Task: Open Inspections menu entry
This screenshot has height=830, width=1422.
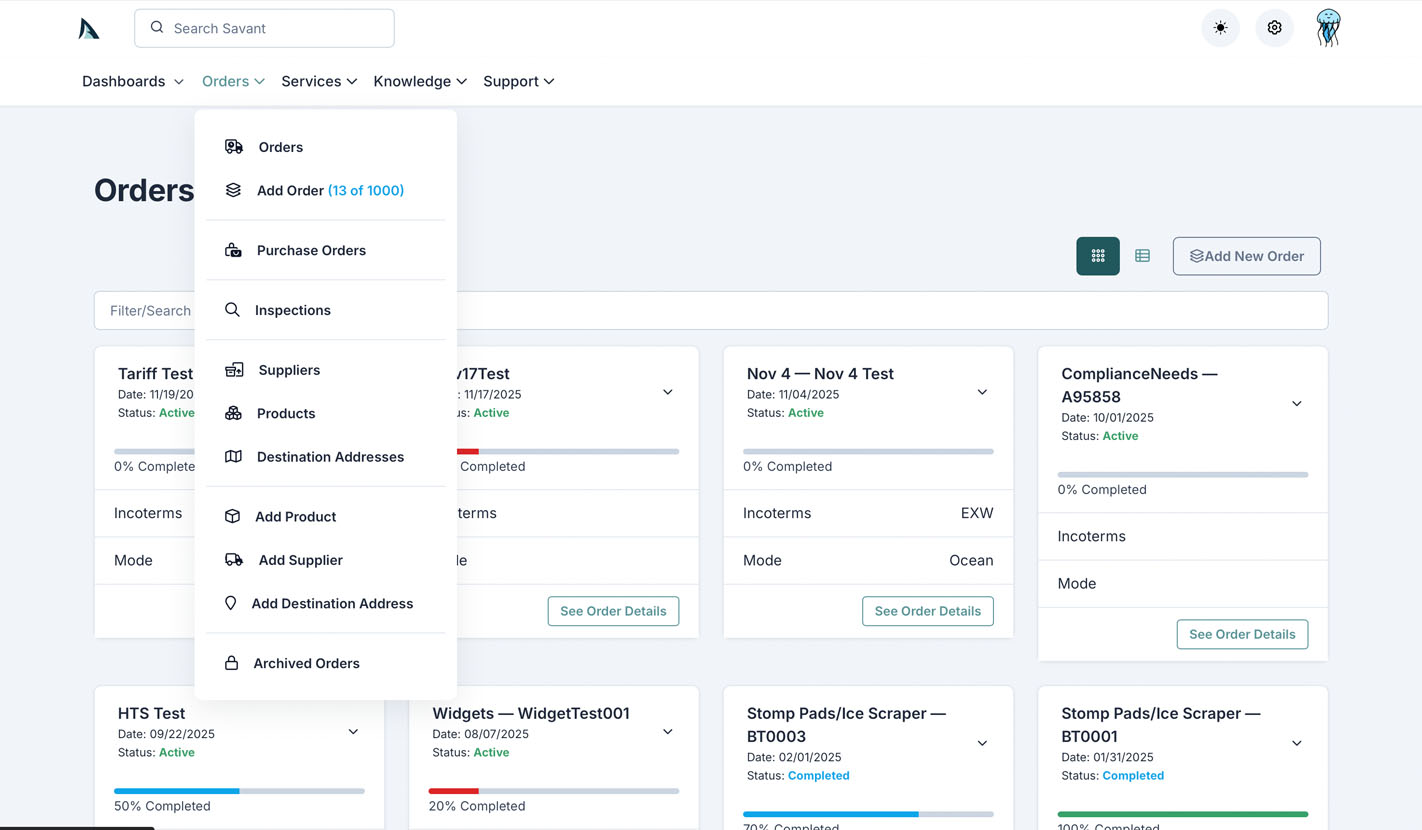Action: click(292, 310)
